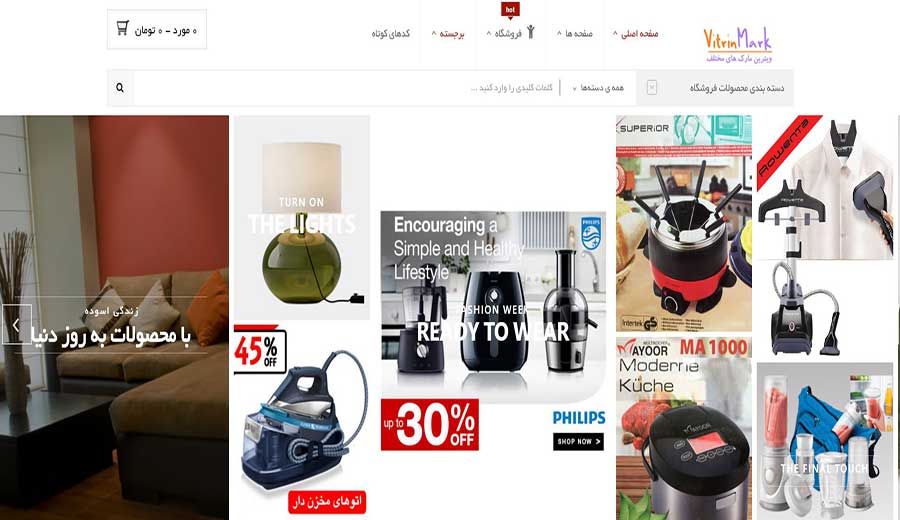Expand the دسته بندی محصولات فروشگاه toggle arrow
Viewport: 900px width, 520px height.
point(651,87)
